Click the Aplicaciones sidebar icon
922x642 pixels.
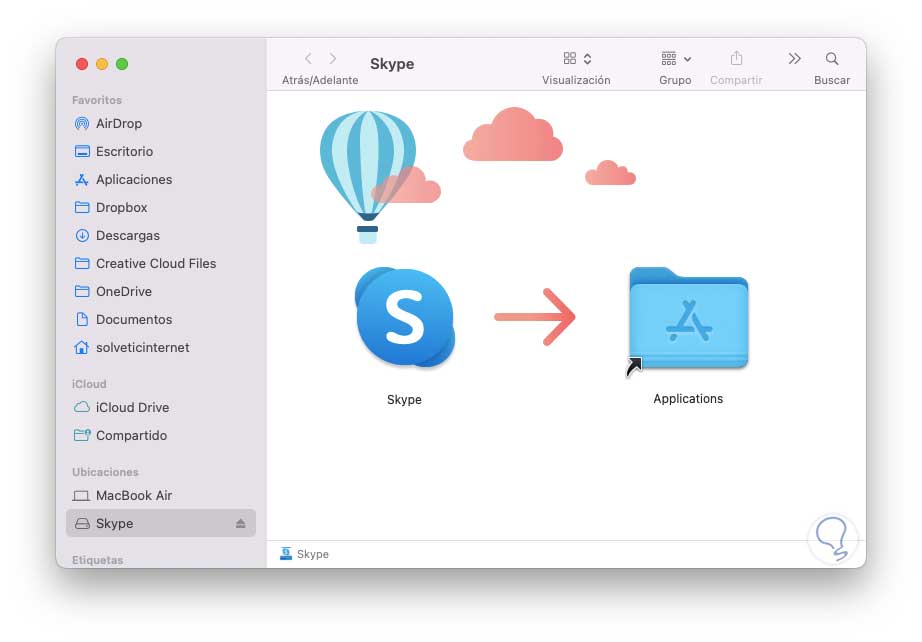pos(82,180)
